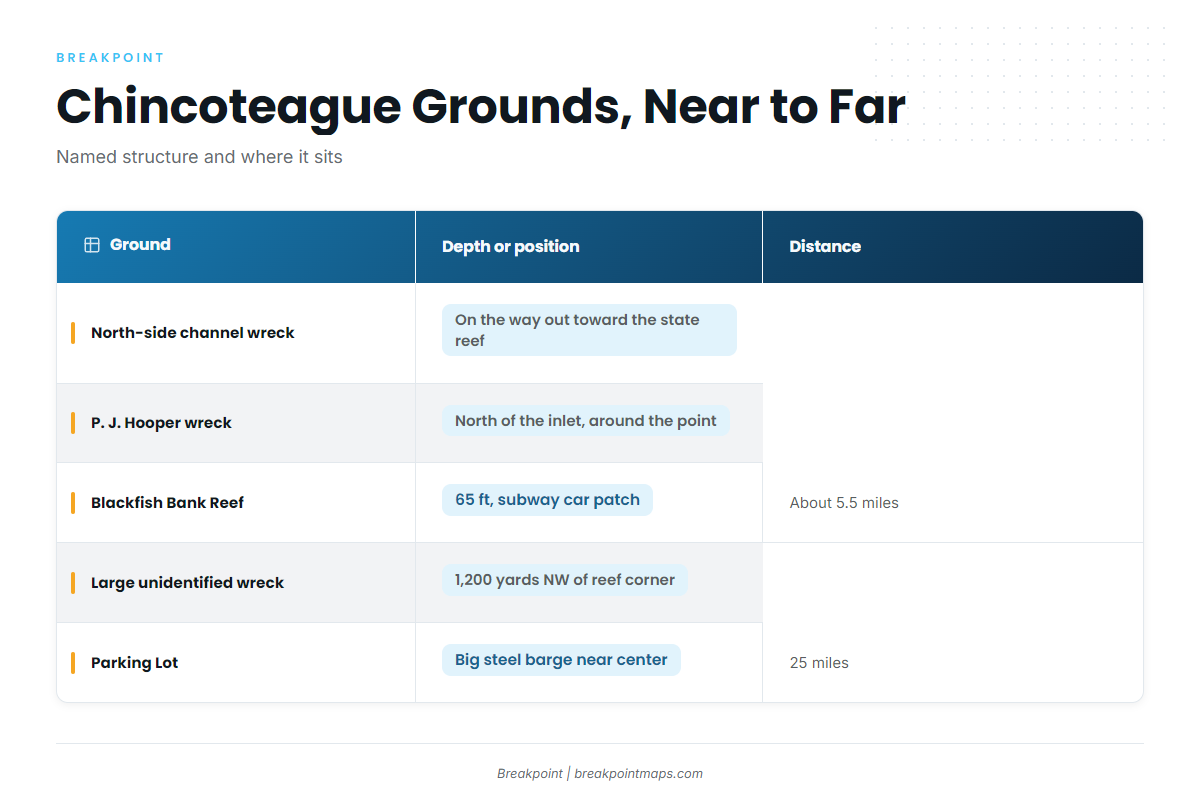Click the Blackfish Bank Reef row label
1200x808 pixels.
point(167,503)
